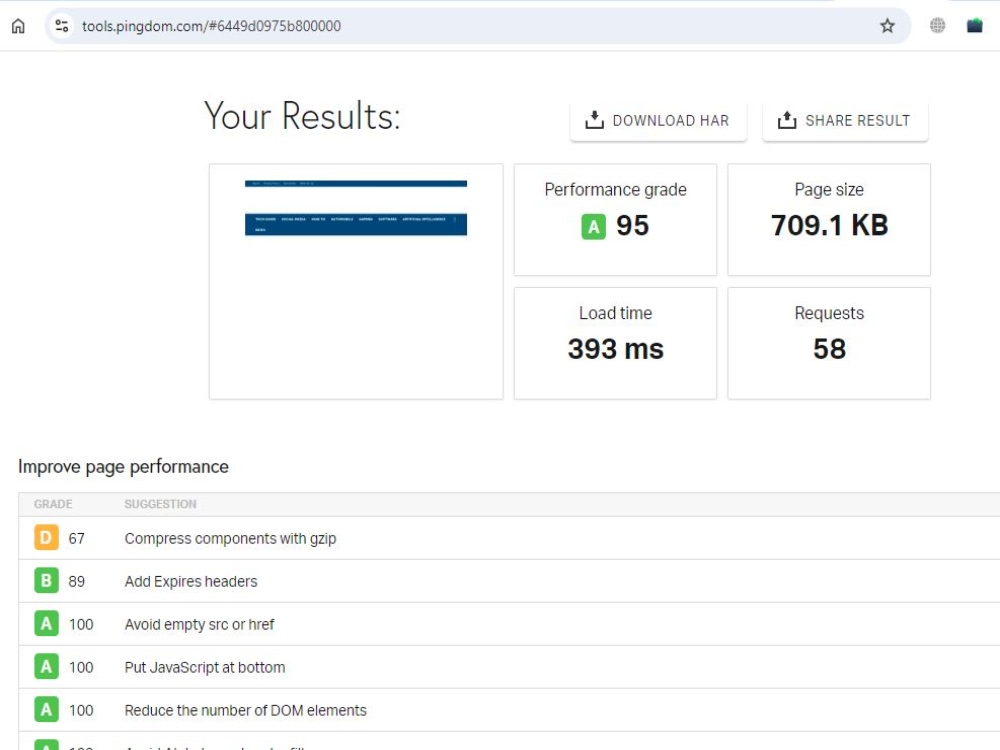
Task: Open the dark teal extension icon
Action: pyautogui.click(x=974, y=26)
